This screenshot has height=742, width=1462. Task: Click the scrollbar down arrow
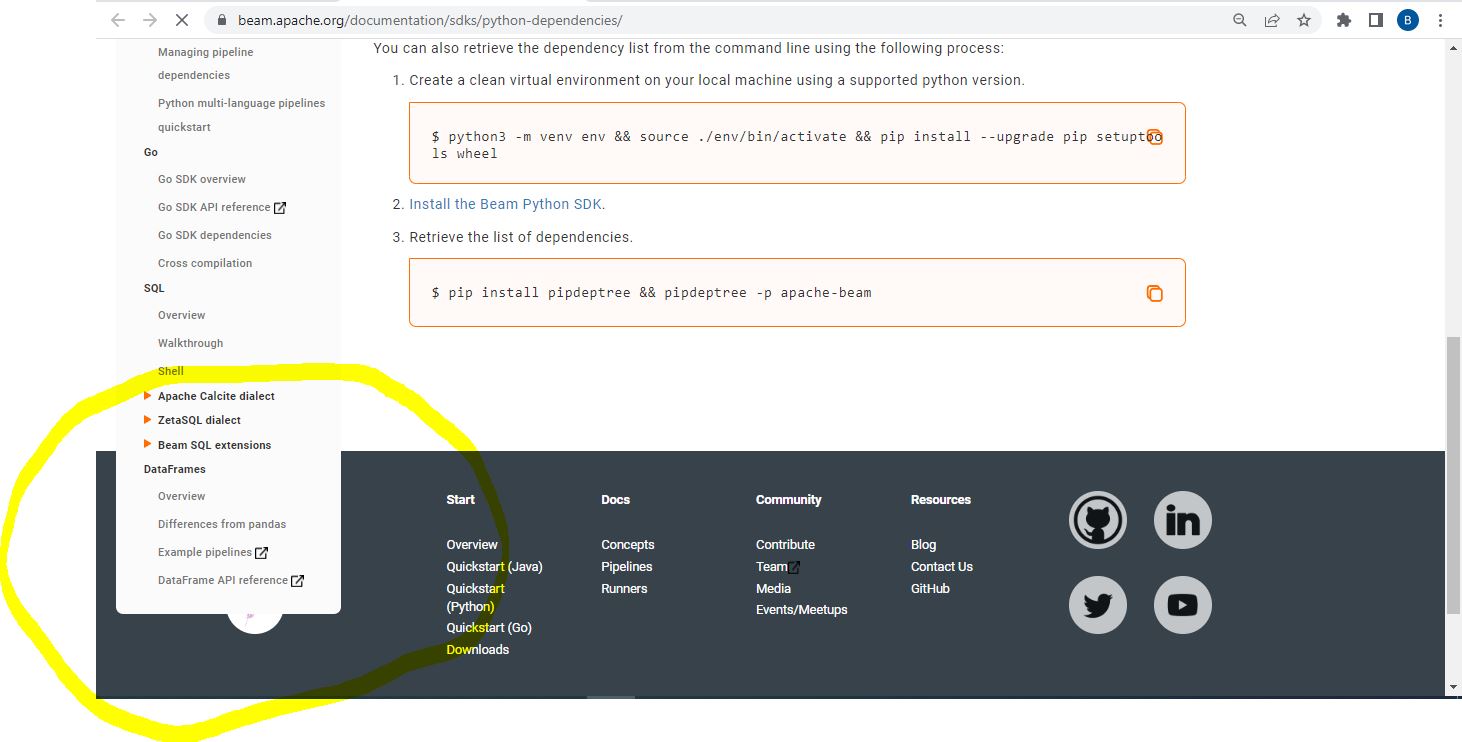pos(1453,688)
